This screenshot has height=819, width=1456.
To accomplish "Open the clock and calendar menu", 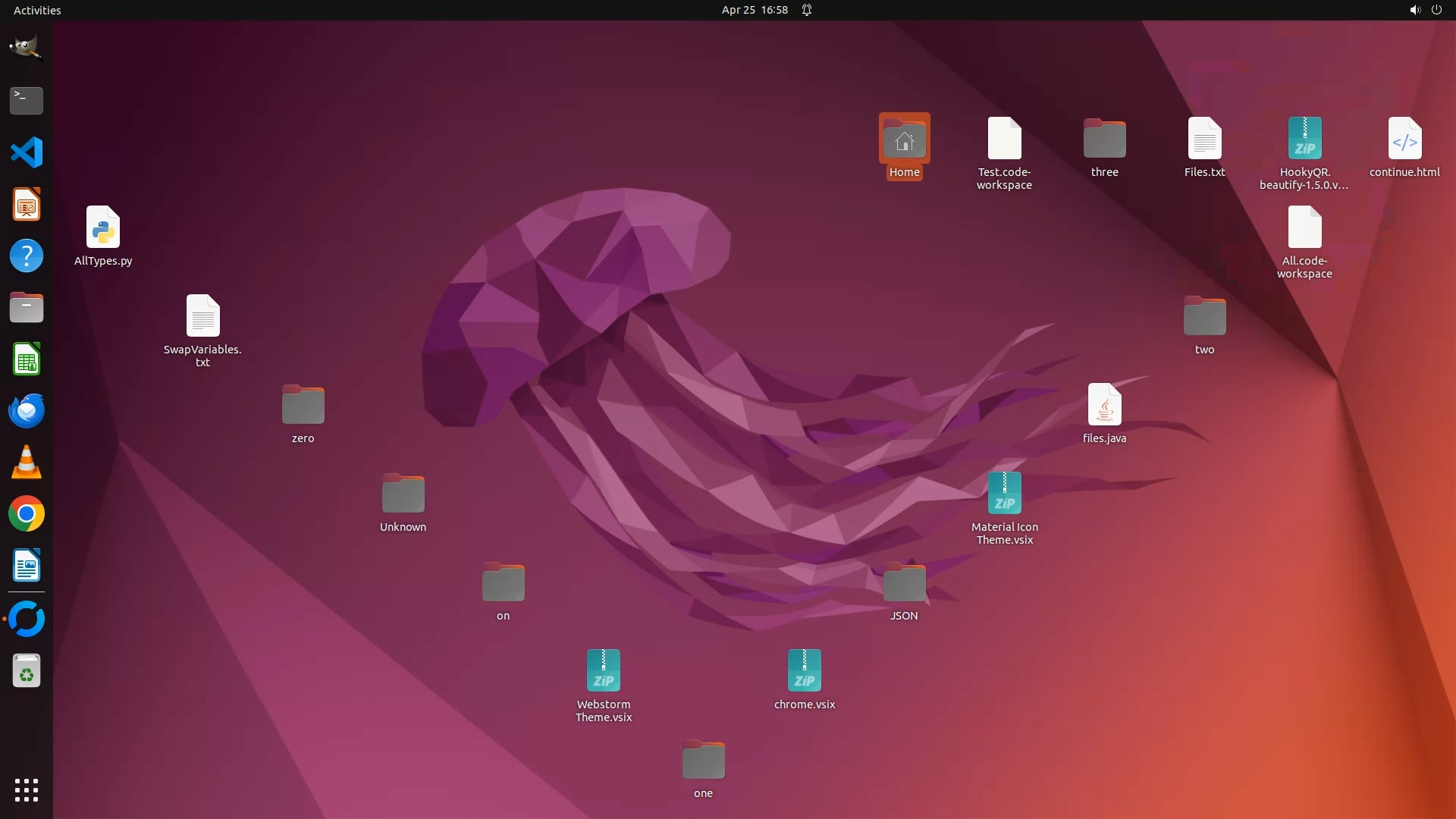I will click(754, 10).
